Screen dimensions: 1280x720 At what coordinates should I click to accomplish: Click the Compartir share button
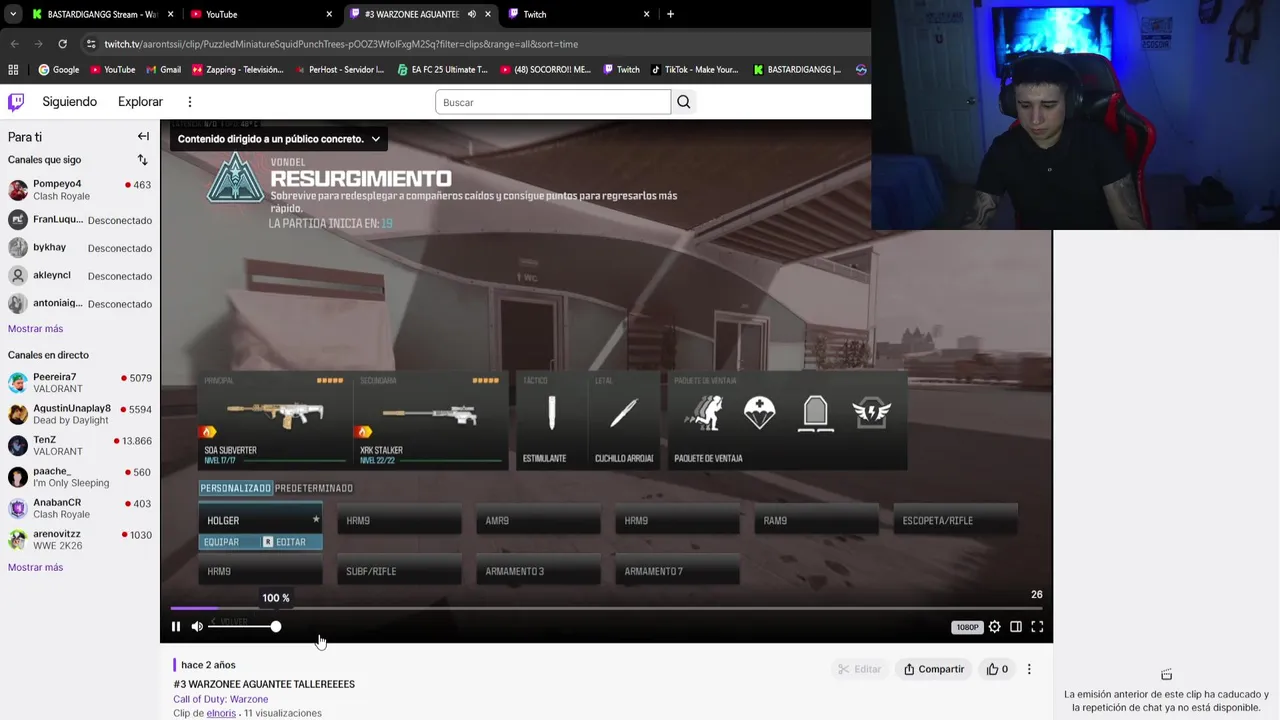click(x=934, y=669)
